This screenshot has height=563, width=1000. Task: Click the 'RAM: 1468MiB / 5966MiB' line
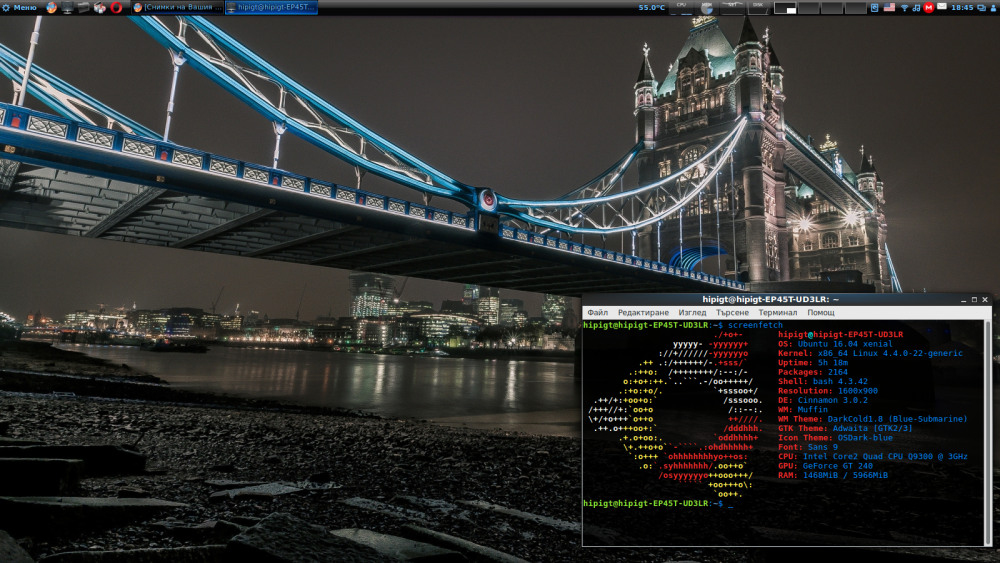pos(832,475)
